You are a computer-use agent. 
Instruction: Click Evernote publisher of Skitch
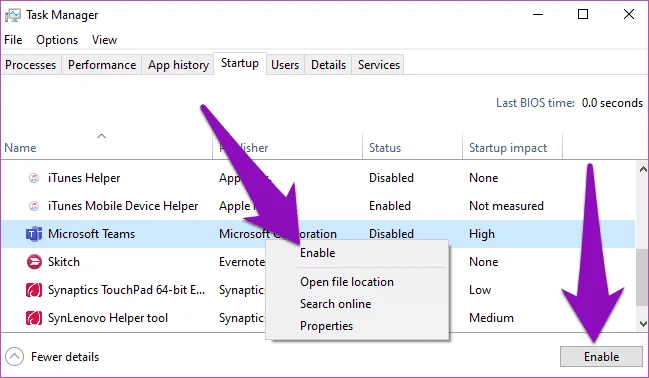click(x=242, y=262)
